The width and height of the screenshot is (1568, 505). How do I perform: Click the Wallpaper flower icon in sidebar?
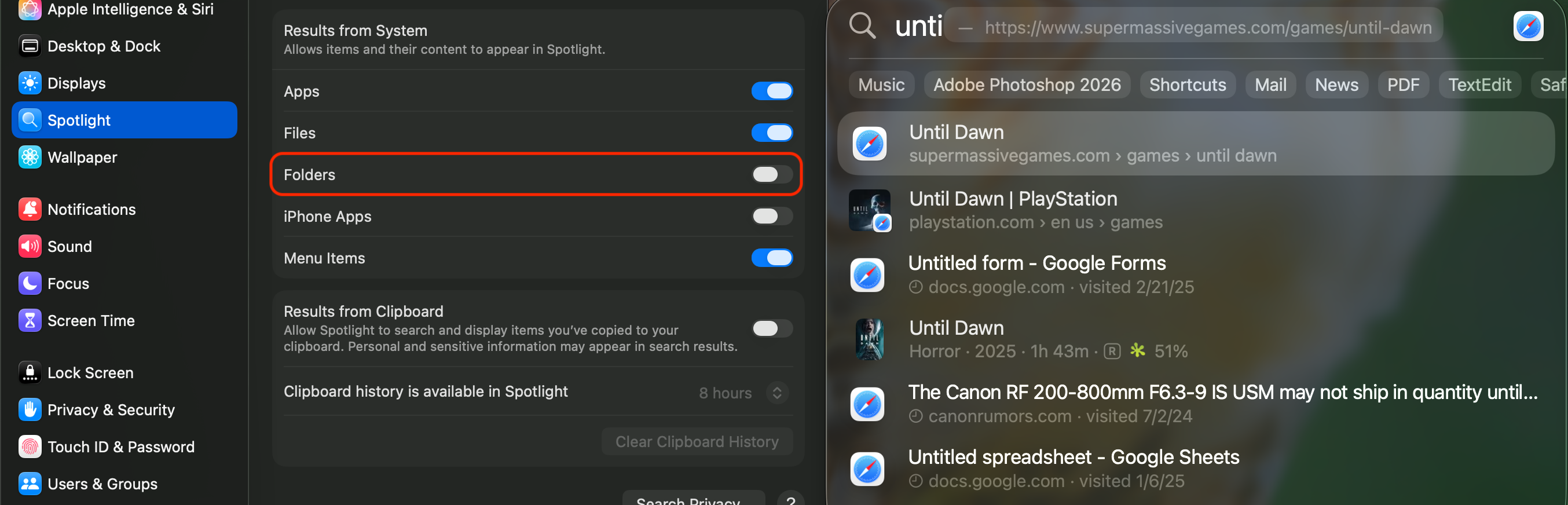coord(30,157)
